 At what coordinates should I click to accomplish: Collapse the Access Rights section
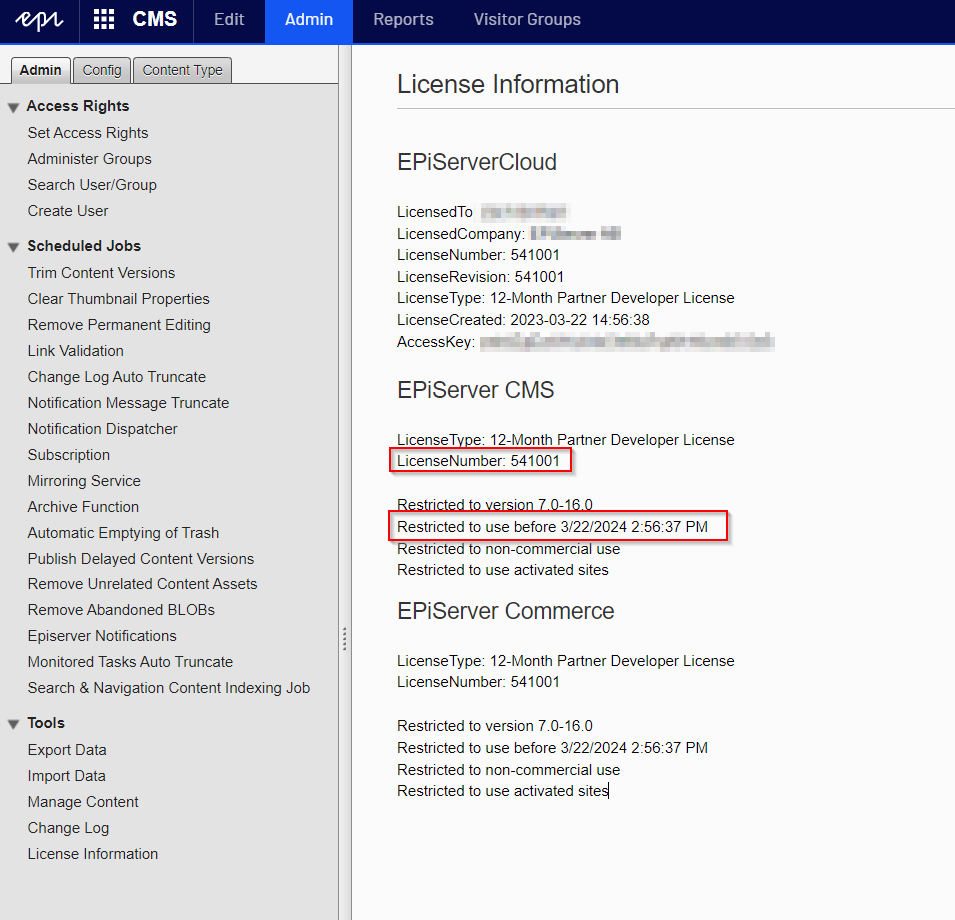click(x=13, y=108)
